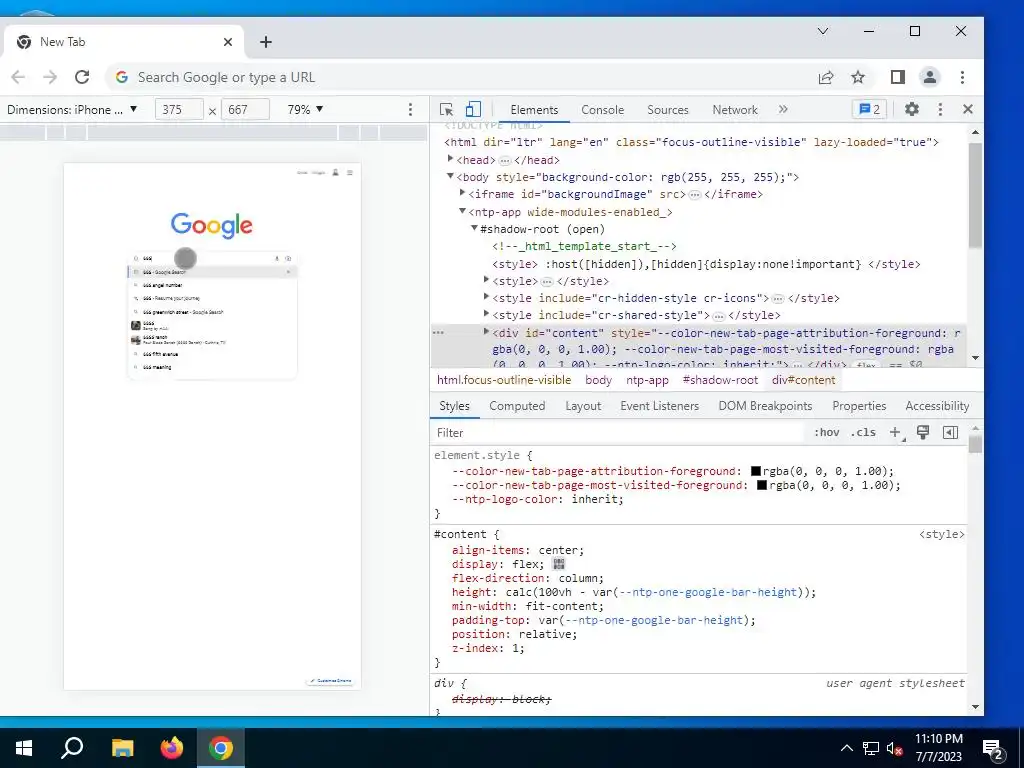
Task: Select the Elements tab
Action: coord(534,110)
